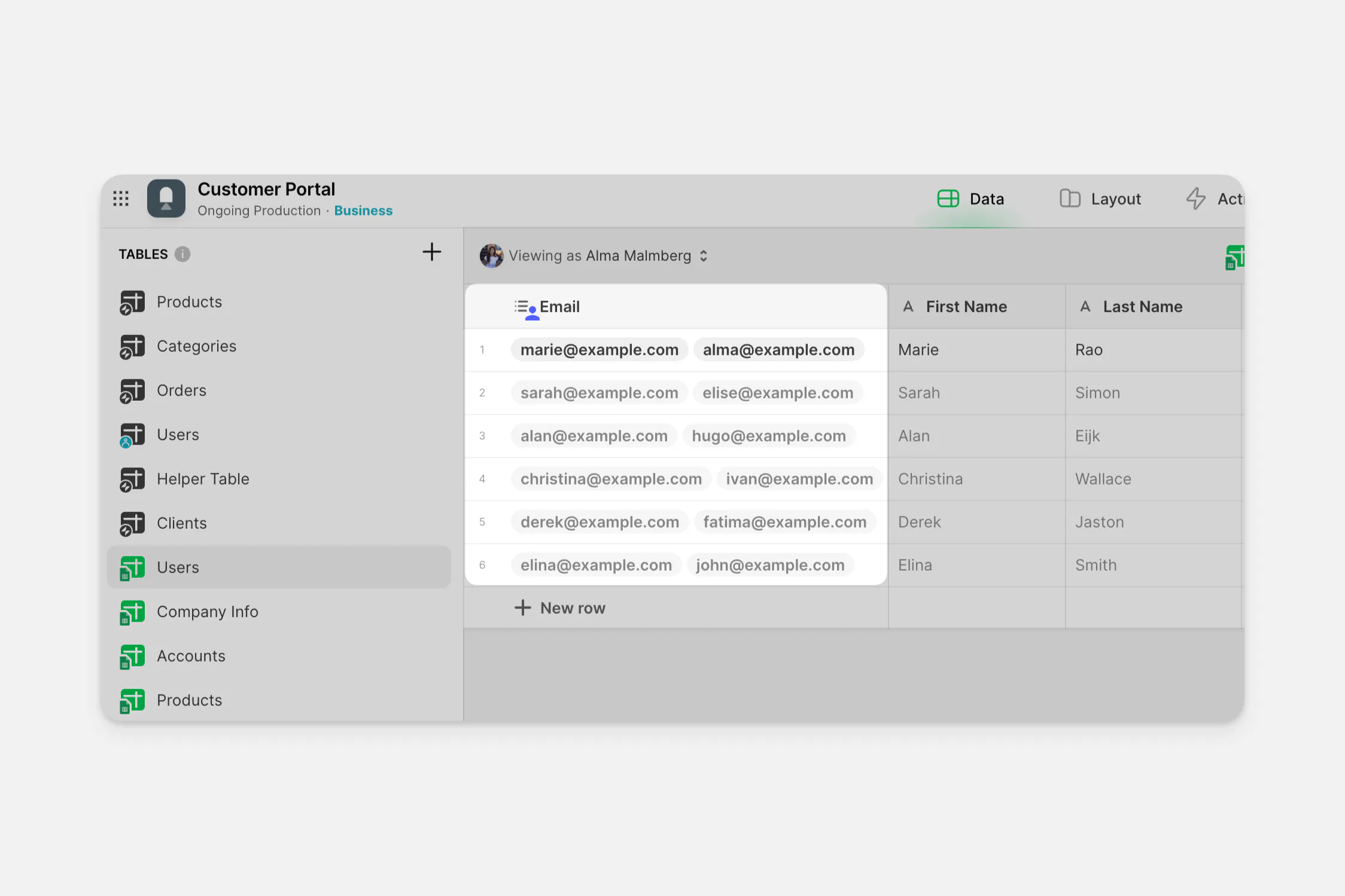
Task: Open the First Name column header menu
Action: pyautogui.click(x=966, y=307)
